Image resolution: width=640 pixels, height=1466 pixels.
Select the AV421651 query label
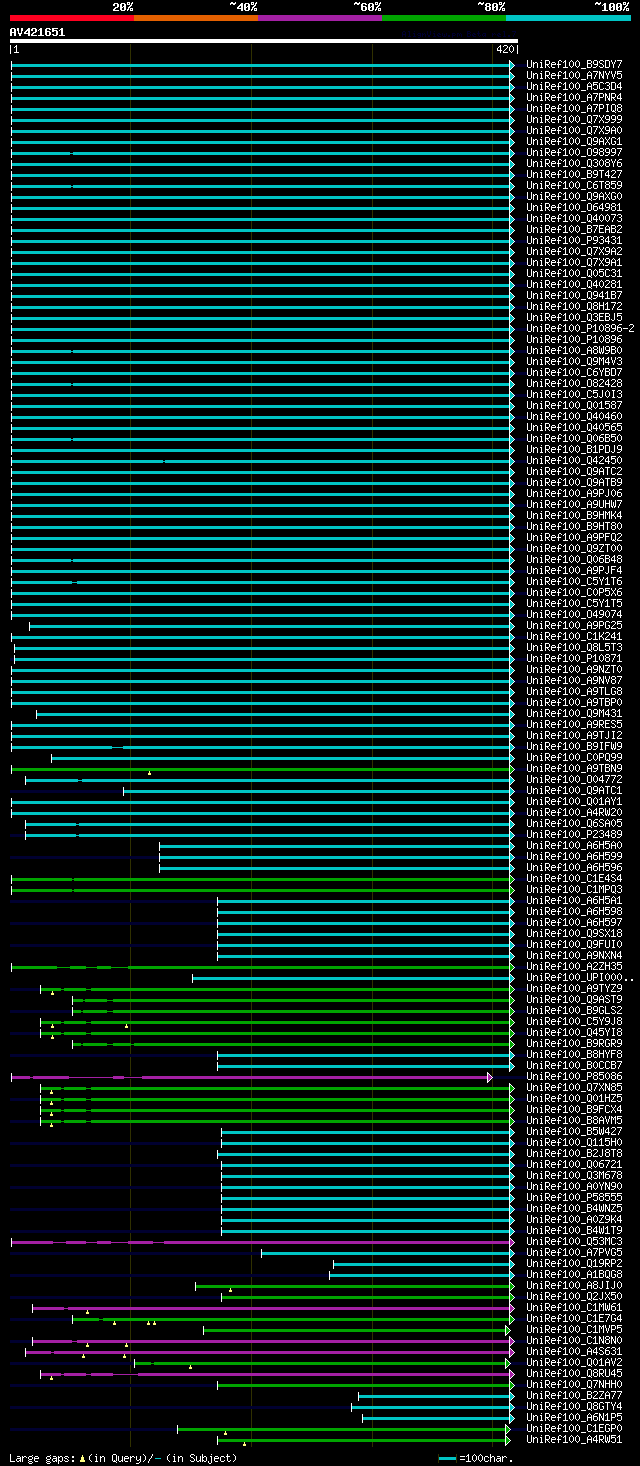(37, 32)
